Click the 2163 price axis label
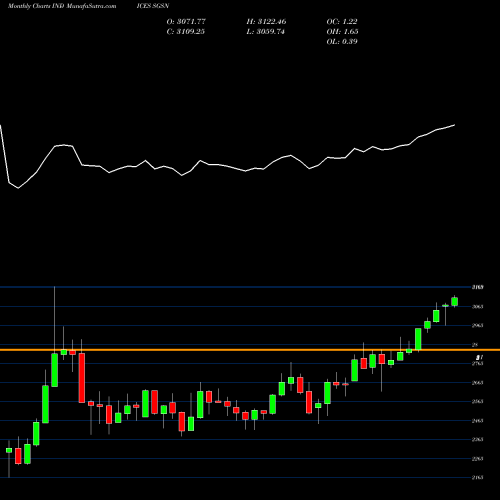500x500 pixels. point(477,478)
